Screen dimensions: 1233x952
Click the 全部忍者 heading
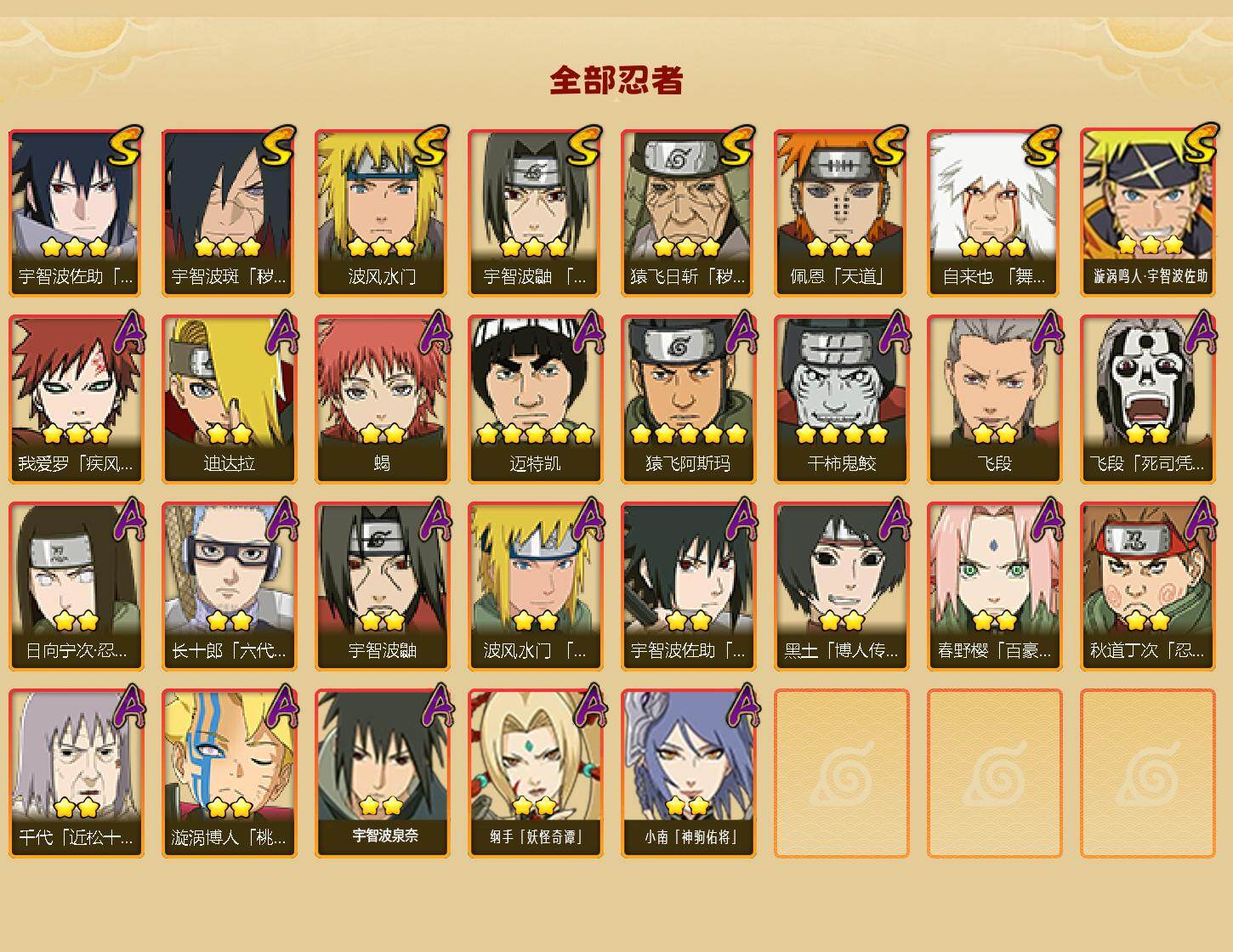tap(616, 81)
